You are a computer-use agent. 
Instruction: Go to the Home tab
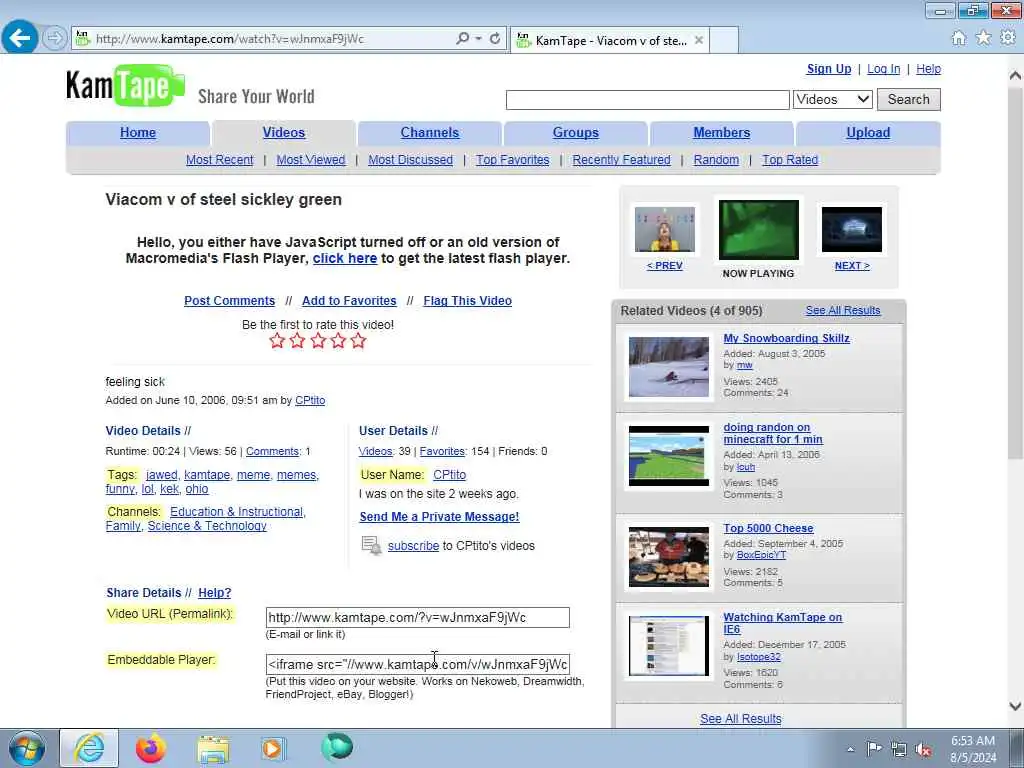(x=138, y=133)
